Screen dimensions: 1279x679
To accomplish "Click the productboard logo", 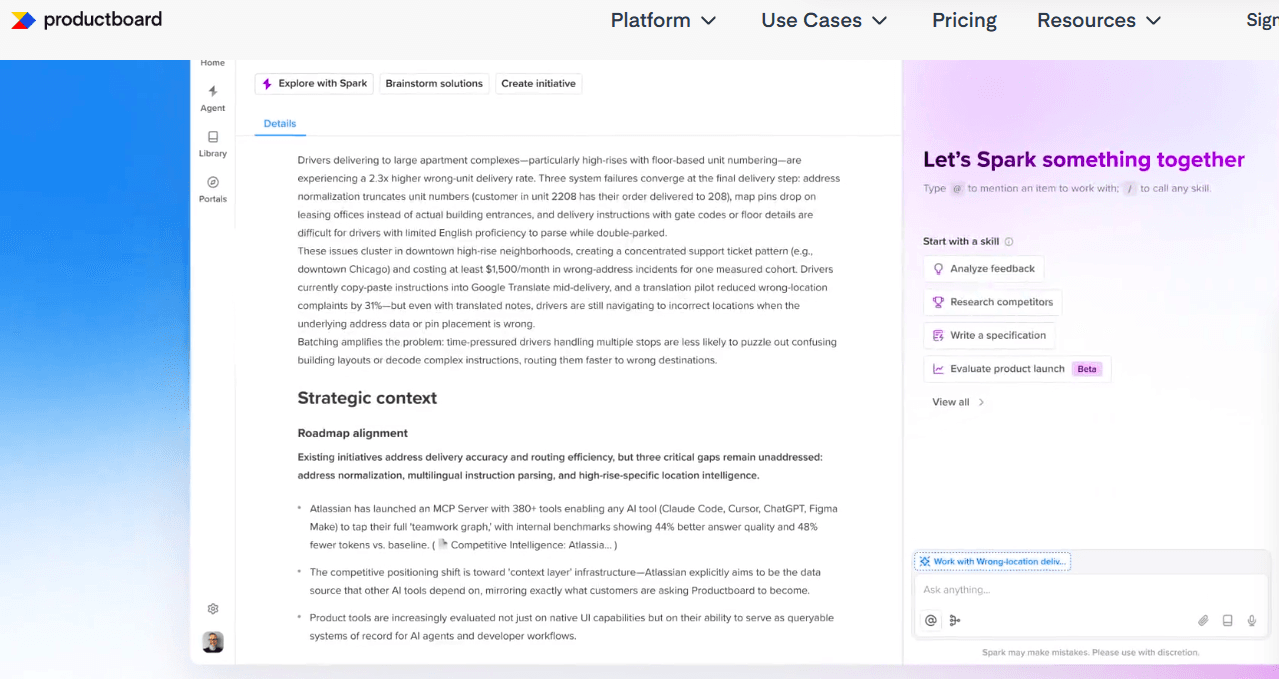I will (x=86, y=20).
